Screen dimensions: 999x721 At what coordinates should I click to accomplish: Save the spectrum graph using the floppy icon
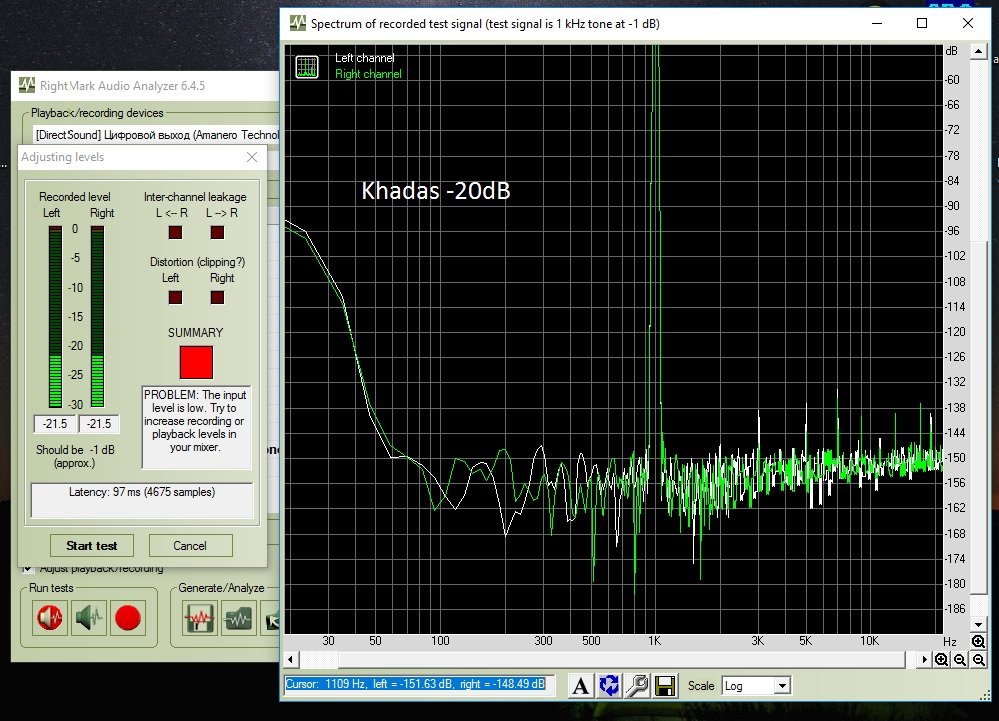click(x=664, y=686)
